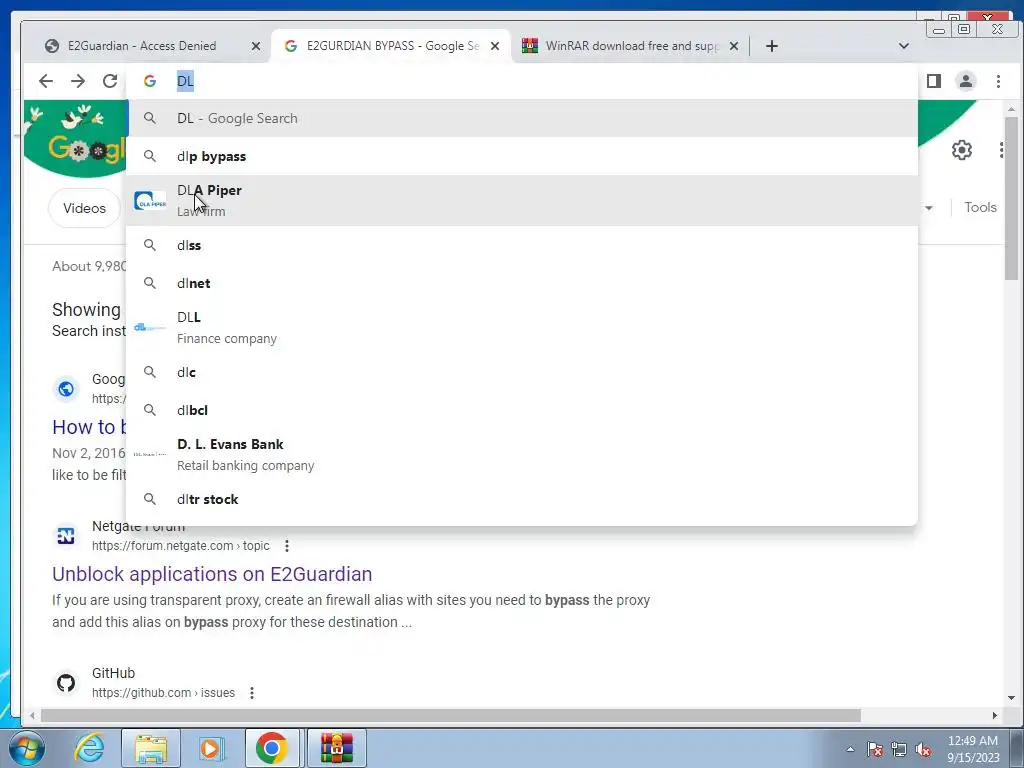
Task: Click the horizontal scrollbar thumb
Action: tap(451, 716)
